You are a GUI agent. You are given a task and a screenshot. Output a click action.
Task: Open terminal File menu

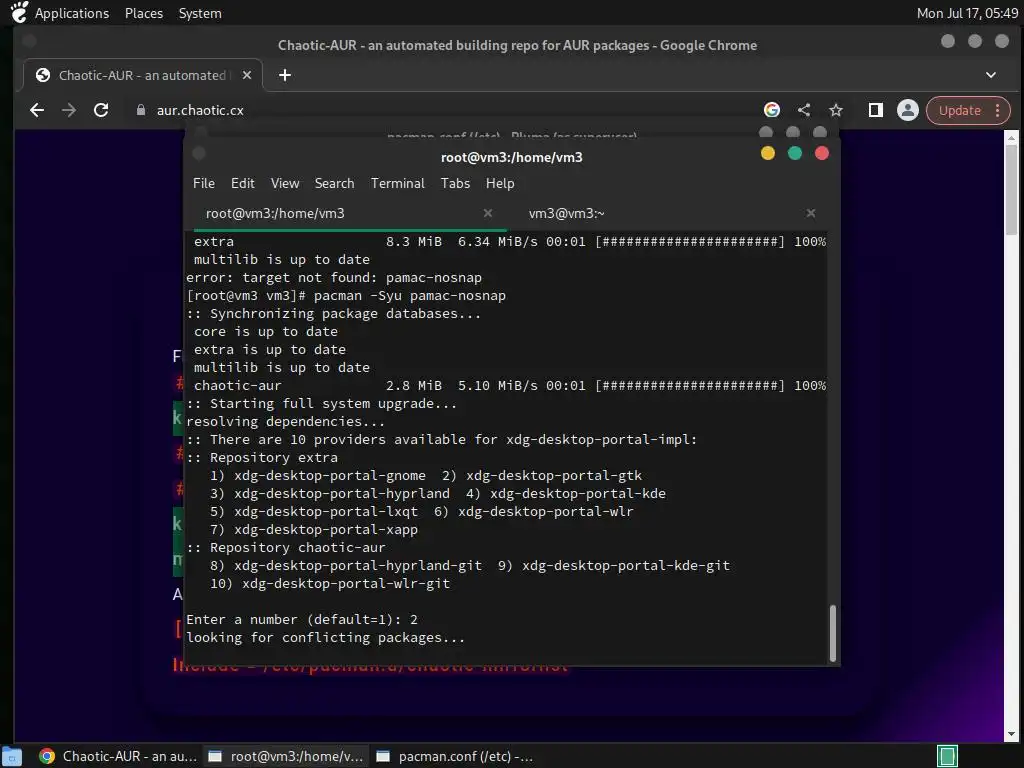coord(204,184)
